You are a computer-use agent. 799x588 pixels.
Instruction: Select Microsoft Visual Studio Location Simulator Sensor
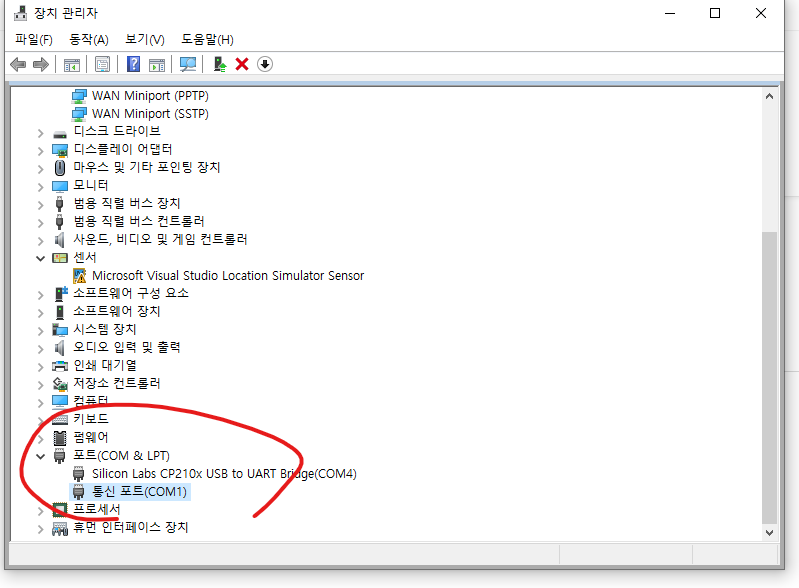[x=228, y=276]
